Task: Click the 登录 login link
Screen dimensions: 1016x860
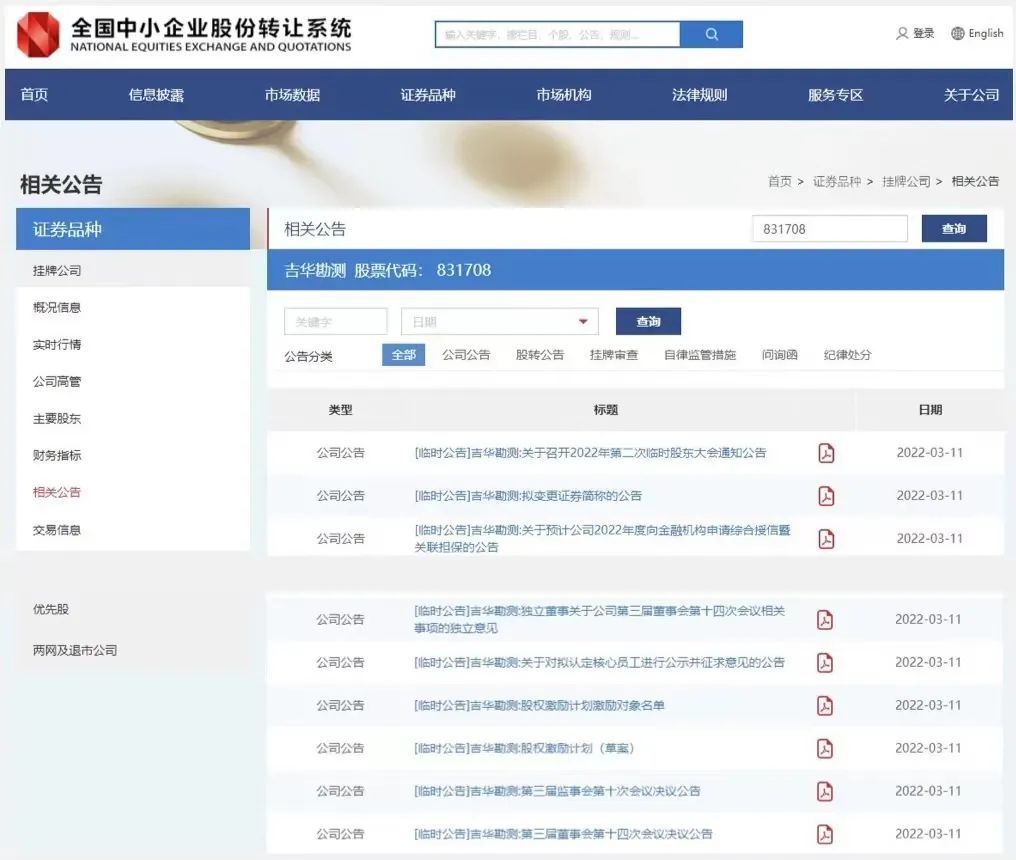Action: [x=923, y=33]
